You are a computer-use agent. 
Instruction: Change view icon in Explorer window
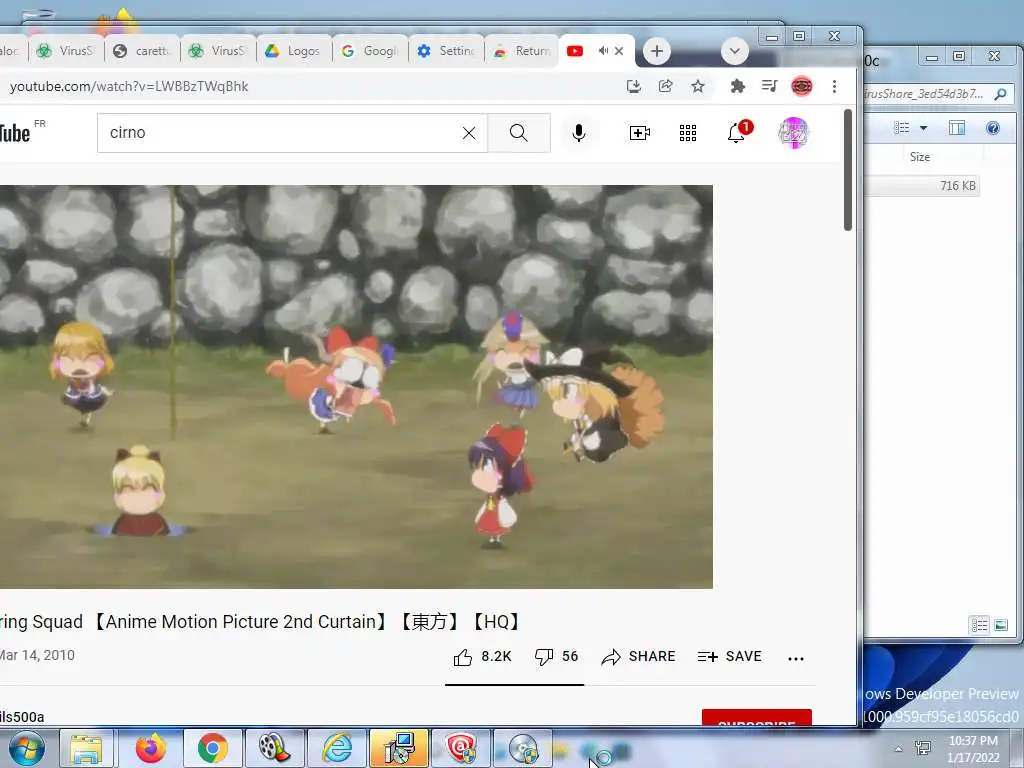[902, 128]
